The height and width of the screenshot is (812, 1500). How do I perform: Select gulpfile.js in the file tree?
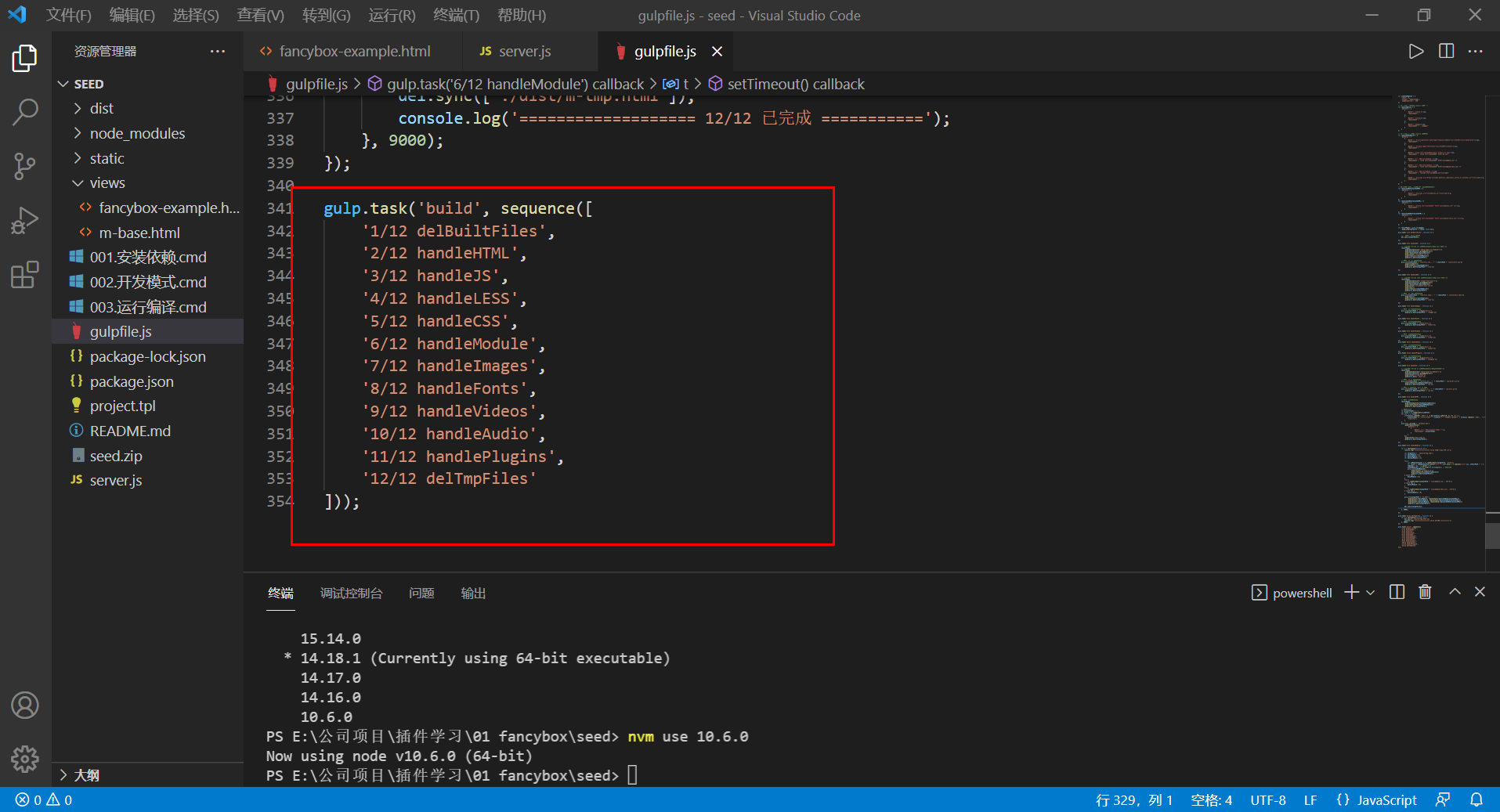point(147,332)
